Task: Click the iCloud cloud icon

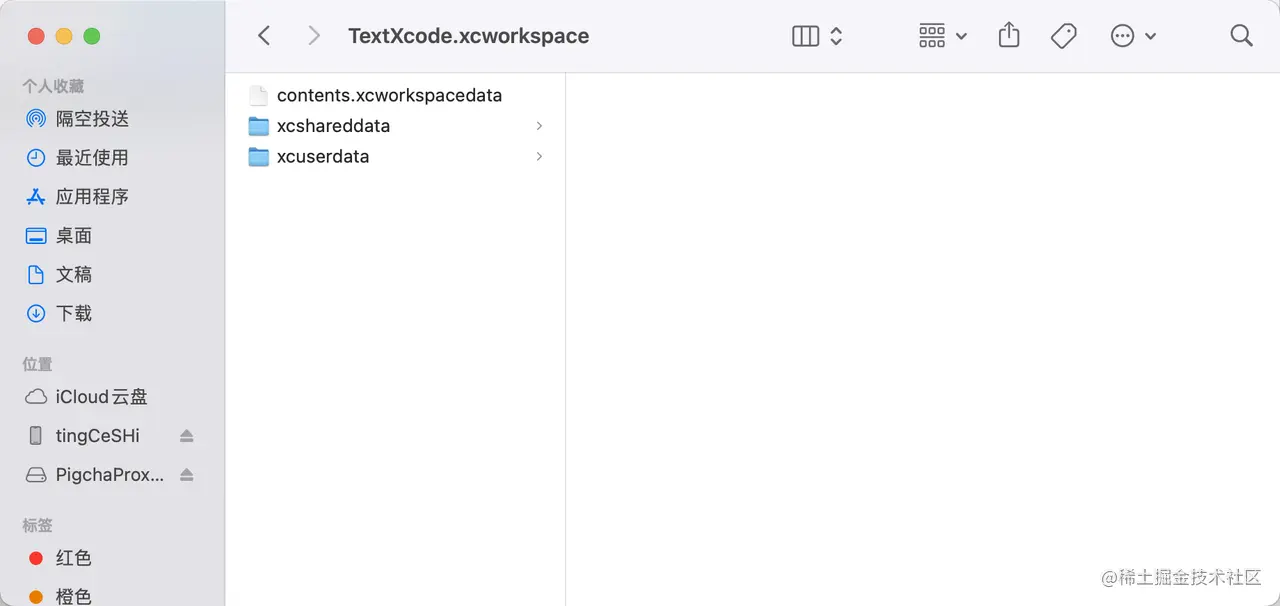Action: pos(36,397)
